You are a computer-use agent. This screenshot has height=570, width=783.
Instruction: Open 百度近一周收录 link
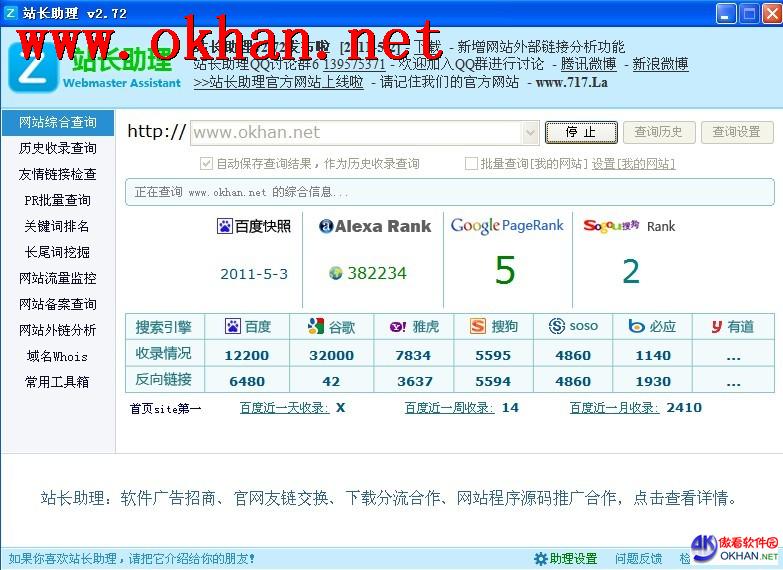(x=449, y=408)
